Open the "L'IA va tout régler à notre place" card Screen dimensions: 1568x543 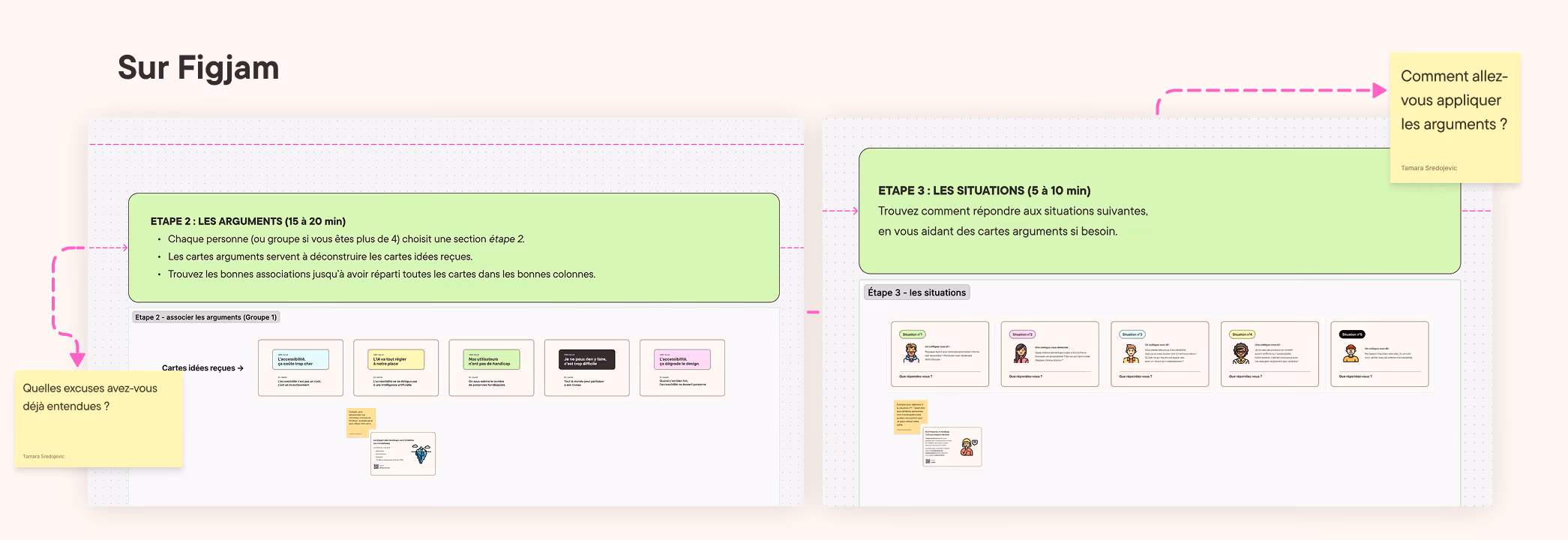(x=396, y=367)
